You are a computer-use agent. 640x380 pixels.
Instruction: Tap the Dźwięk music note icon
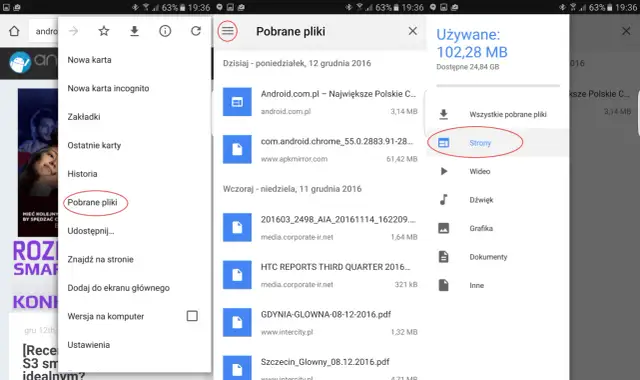(444, 200)
